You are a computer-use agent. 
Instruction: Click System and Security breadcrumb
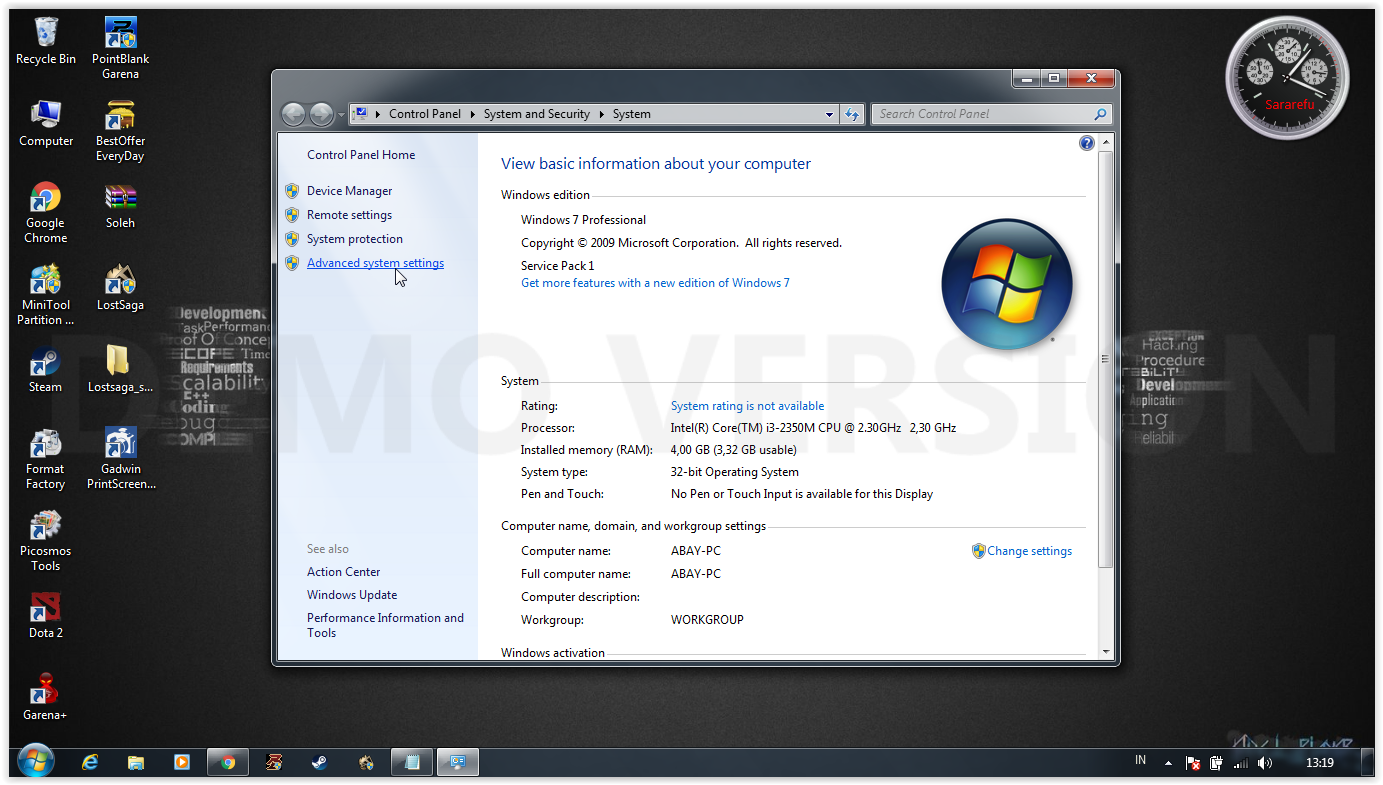coord(537,114)
